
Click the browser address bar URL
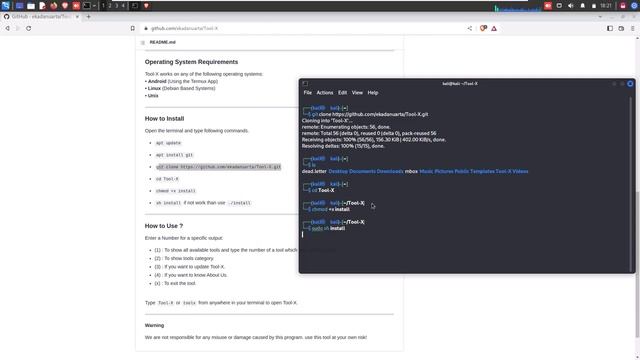[x=184, y=29]
